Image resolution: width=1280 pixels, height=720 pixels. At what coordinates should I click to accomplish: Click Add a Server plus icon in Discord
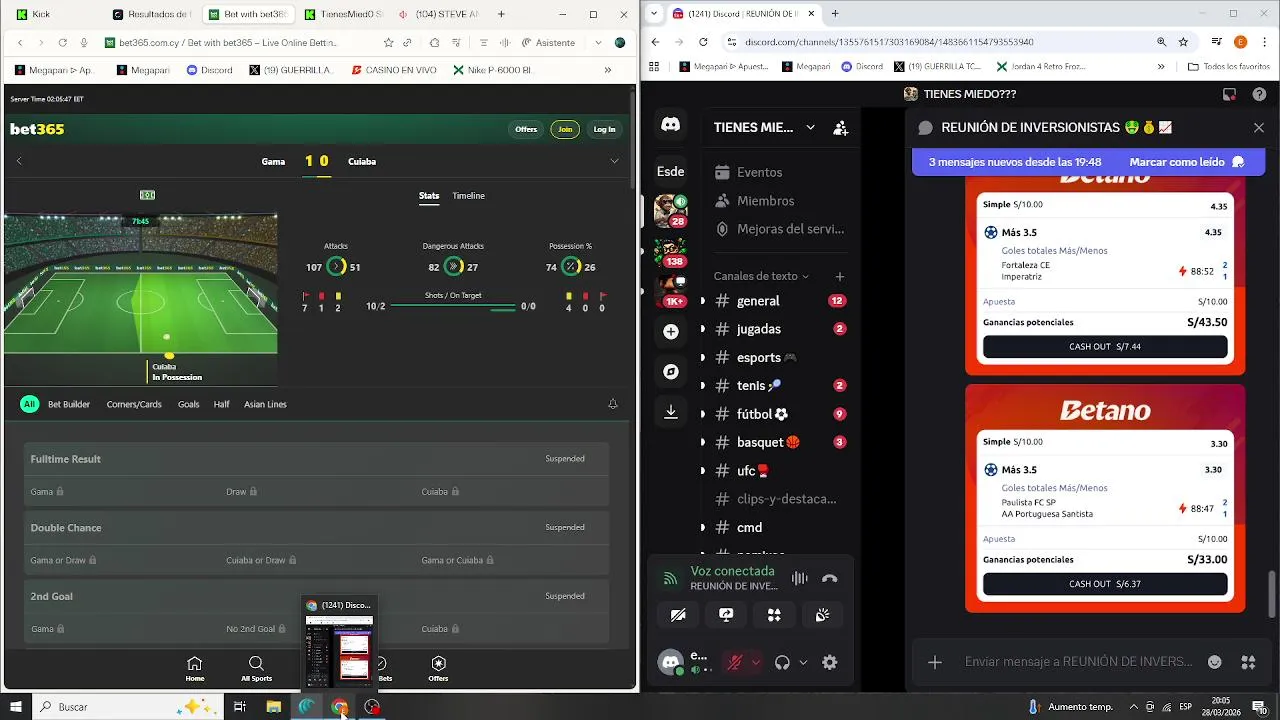click(x=671, y=331)
